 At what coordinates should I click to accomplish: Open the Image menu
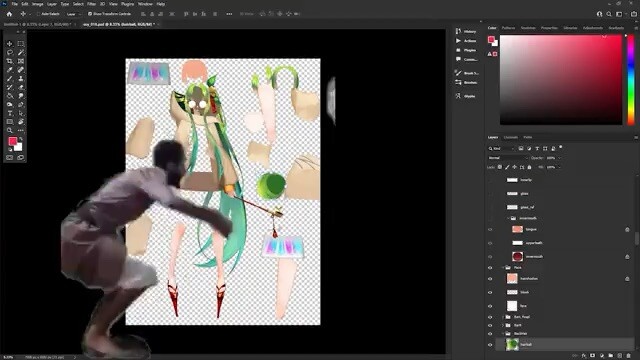(38, 4)
